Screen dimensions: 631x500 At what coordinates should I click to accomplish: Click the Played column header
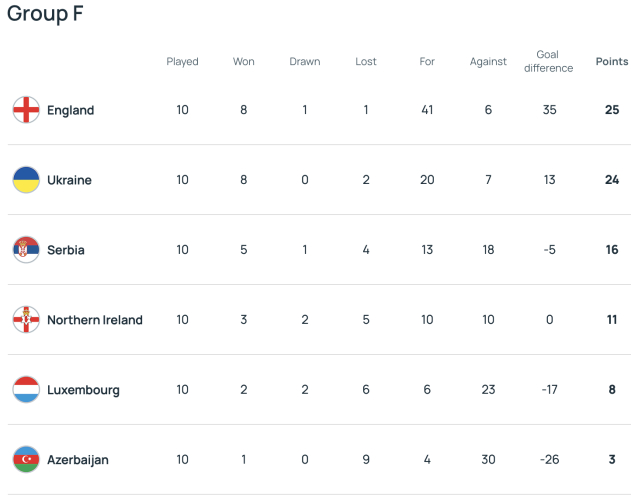point(182,62)
